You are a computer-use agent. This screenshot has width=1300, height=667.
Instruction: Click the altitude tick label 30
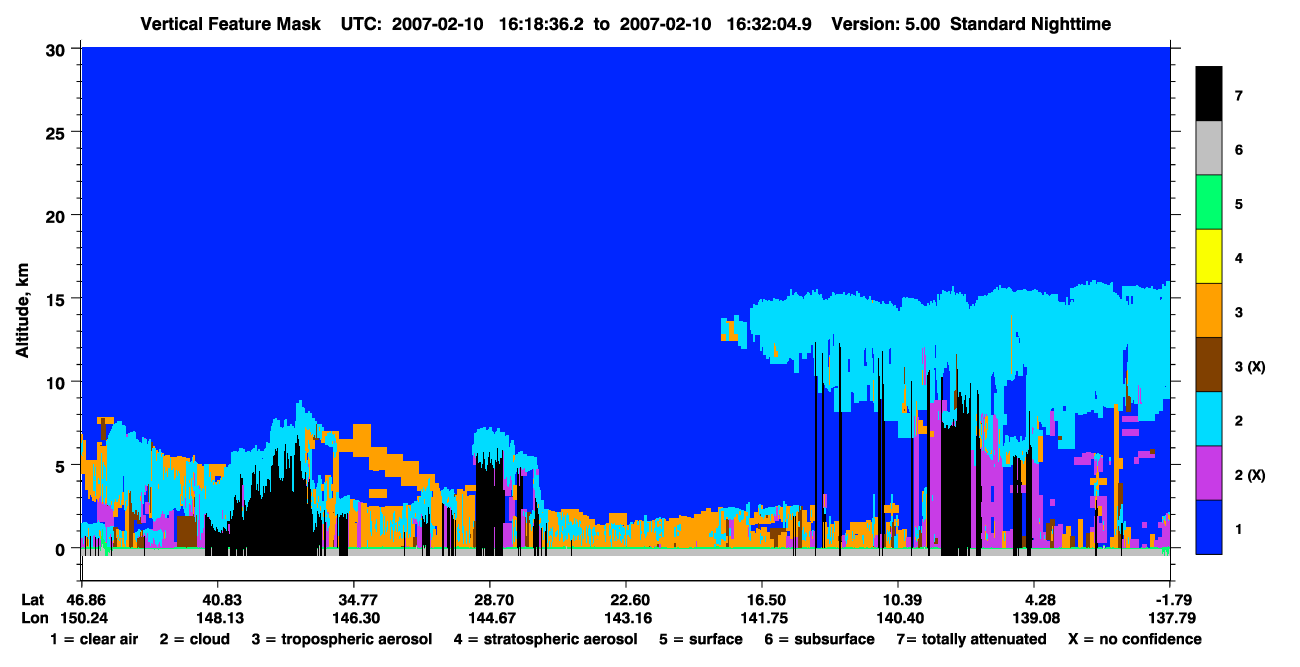58,48
